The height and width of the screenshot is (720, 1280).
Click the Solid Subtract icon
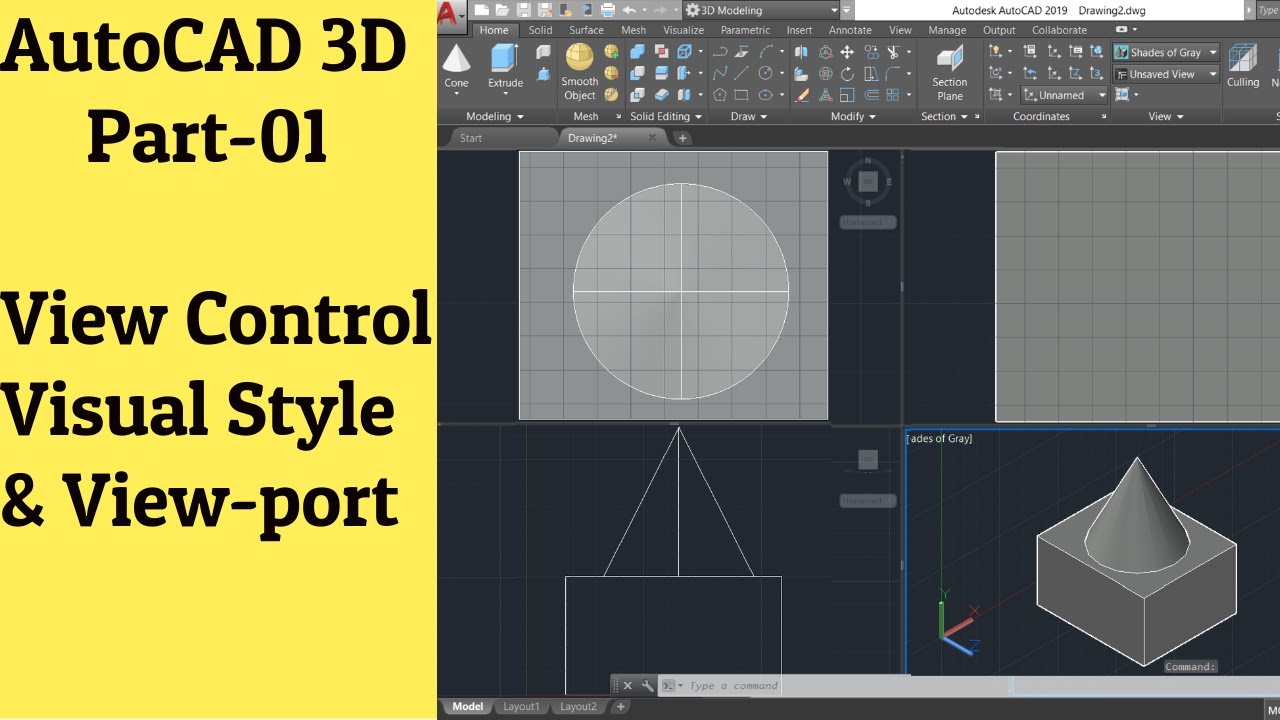click(x=637, y=73)
